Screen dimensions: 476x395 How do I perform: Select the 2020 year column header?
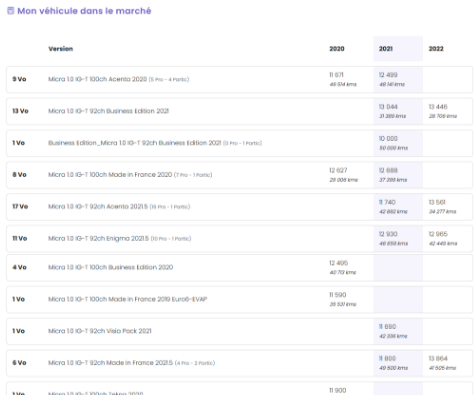[x=337, y=49]
